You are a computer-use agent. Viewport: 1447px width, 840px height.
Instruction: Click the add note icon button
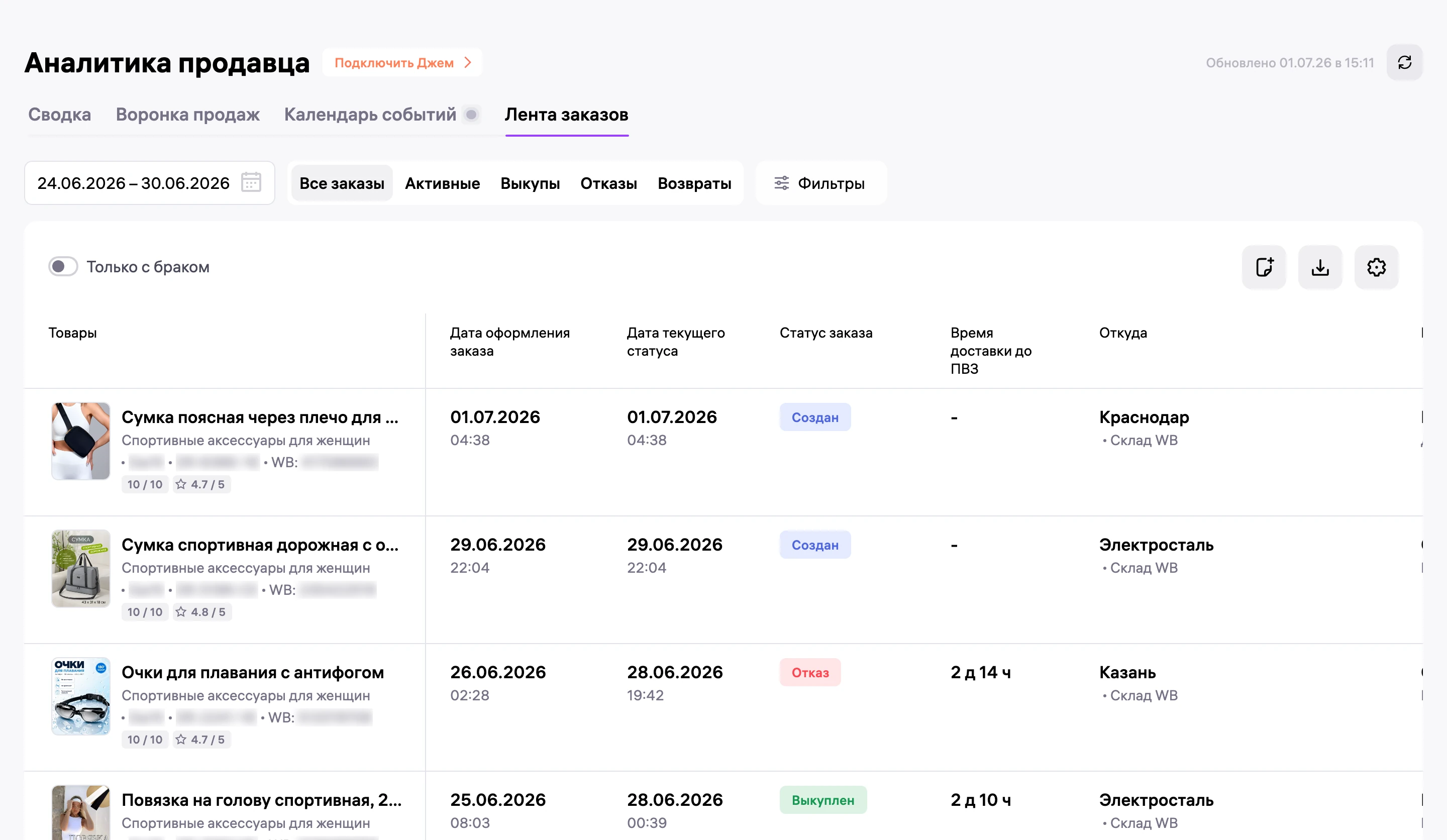[x=1264, y=267]
